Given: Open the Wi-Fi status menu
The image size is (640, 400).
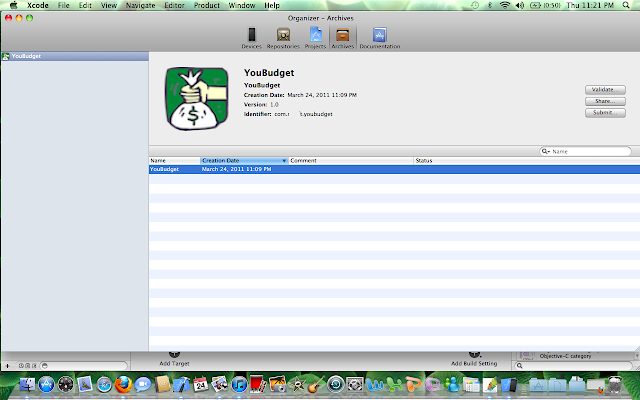Looking at the screenshot, I should [x=505, y=5].
